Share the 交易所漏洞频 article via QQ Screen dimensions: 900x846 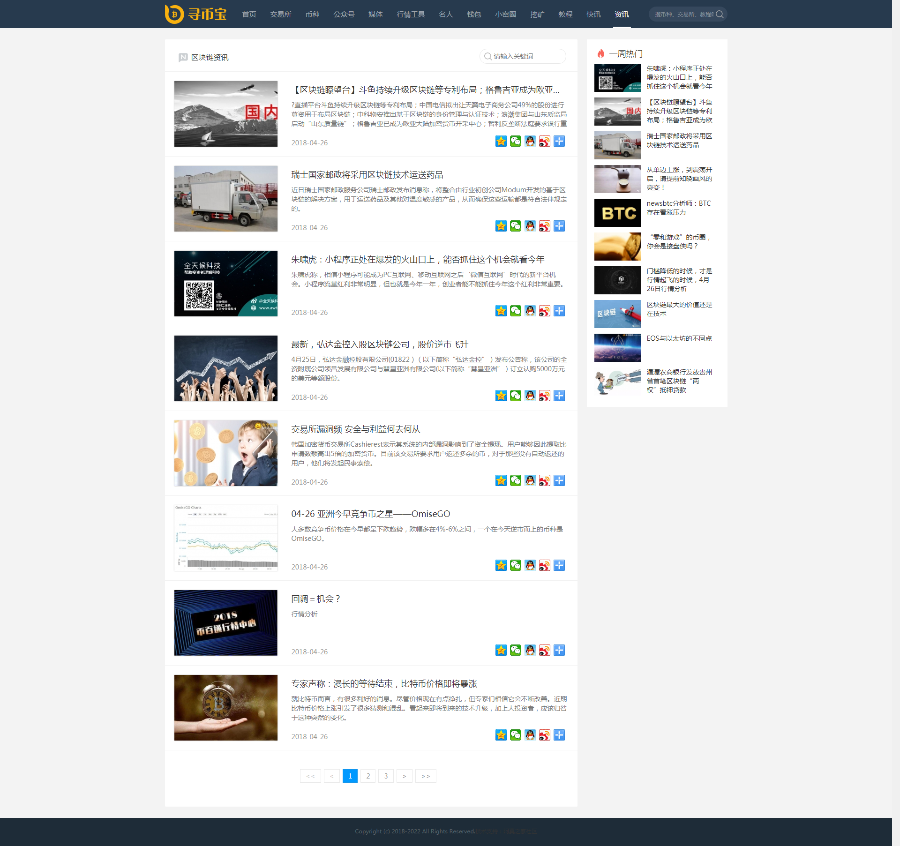pyautogui.click(x=530, y=481)
